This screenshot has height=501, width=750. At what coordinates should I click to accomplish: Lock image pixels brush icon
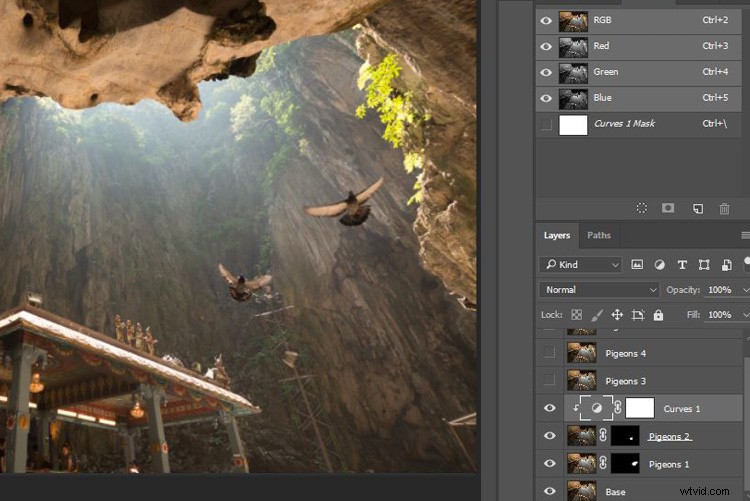596,315
